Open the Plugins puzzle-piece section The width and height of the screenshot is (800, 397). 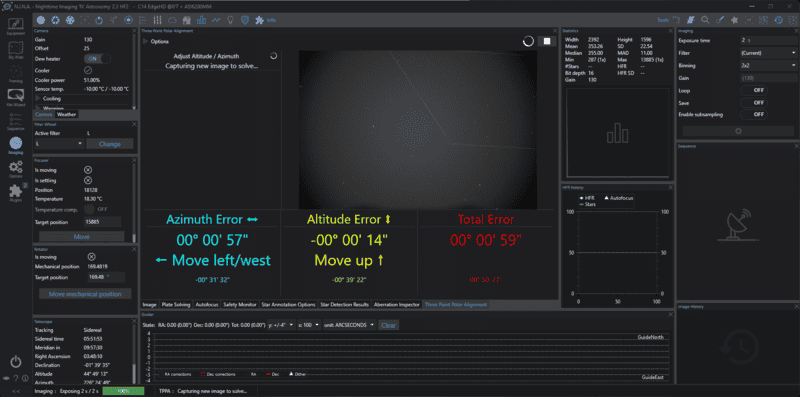click(x=16, y=192)
